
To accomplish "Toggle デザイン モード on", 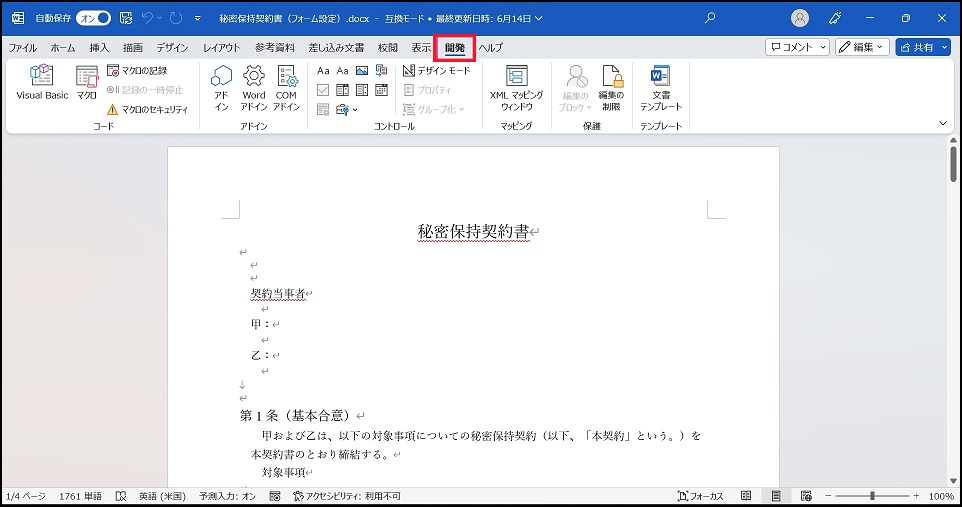I will pos(437,71).
